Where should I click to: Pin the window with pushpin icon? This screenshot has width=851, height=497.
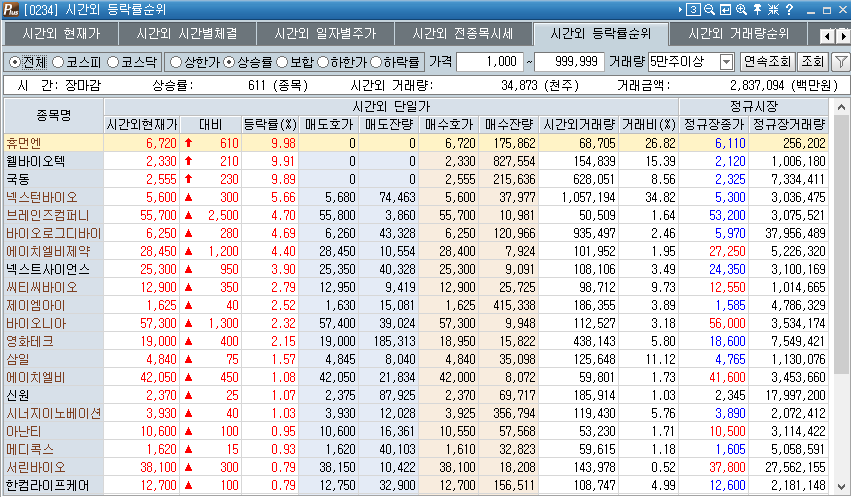click(757, 10)
